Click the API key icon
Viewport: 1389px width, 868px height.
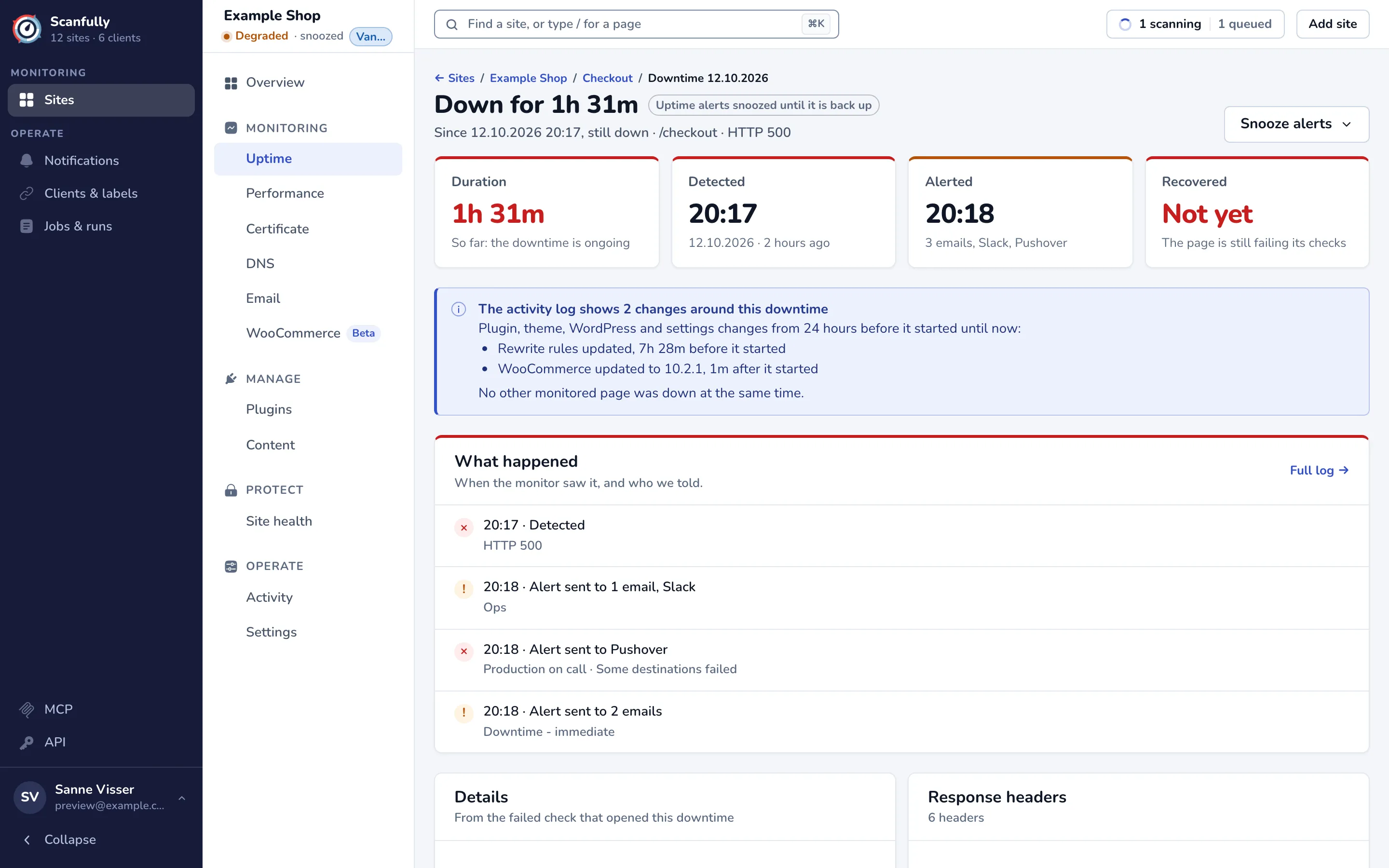pos(27,742)
